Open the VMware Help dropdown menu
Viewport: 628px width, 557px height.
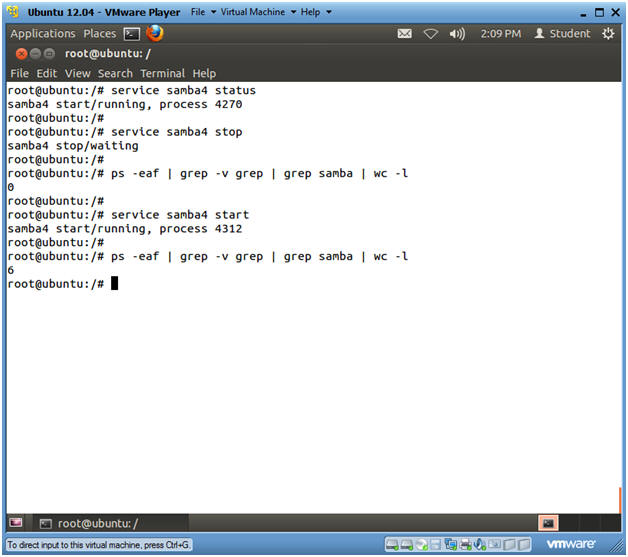(x=316, y=12)
